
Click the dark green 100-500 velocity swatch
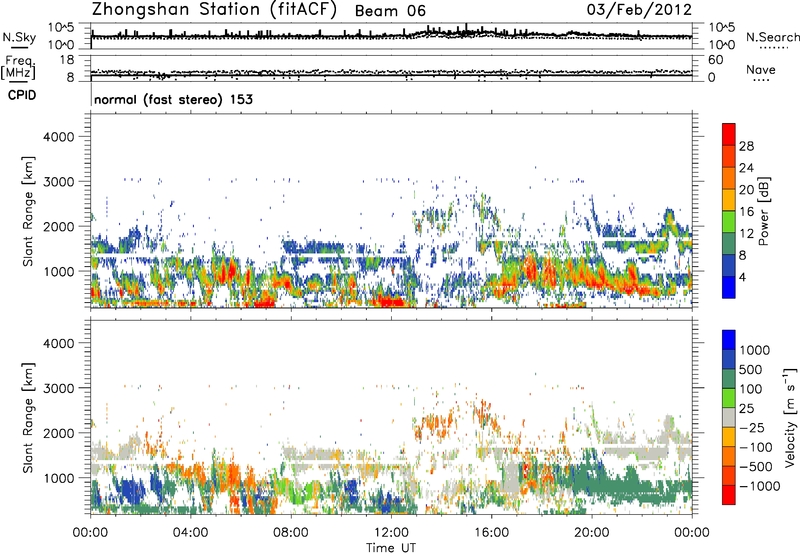729,379
